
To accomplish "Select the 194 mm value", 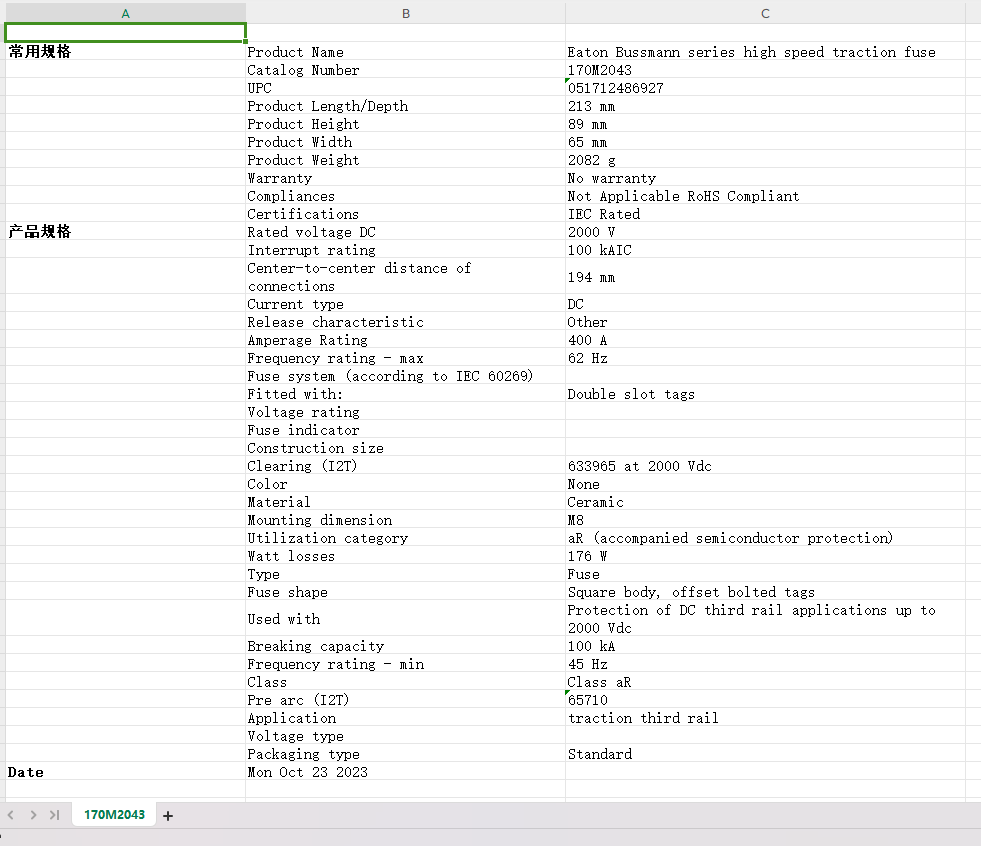I will pyautogui.click(x=765, y=277).
